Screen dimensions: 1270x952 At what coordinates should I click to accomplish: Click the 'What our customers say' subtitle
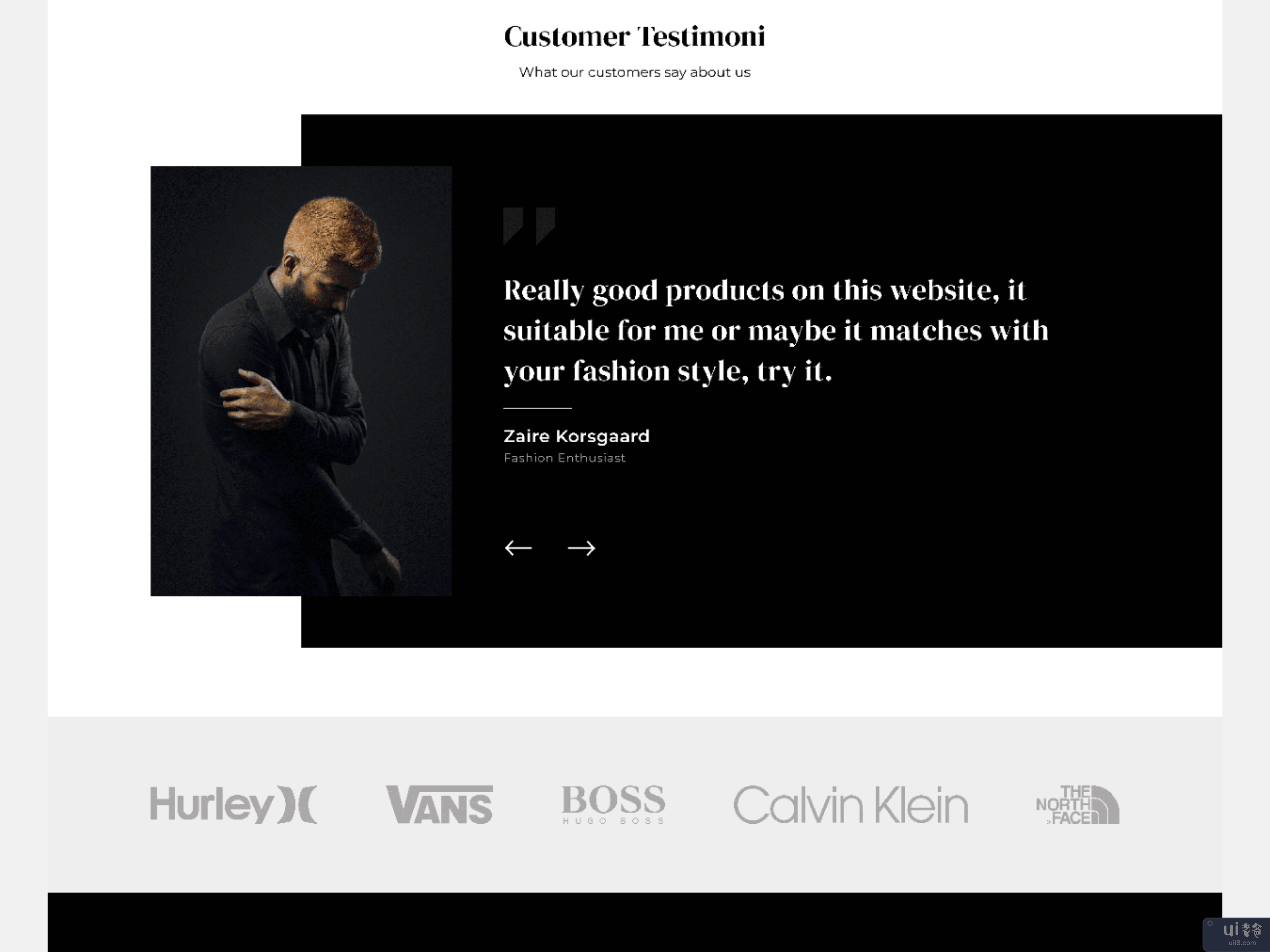tap(635, 72)
